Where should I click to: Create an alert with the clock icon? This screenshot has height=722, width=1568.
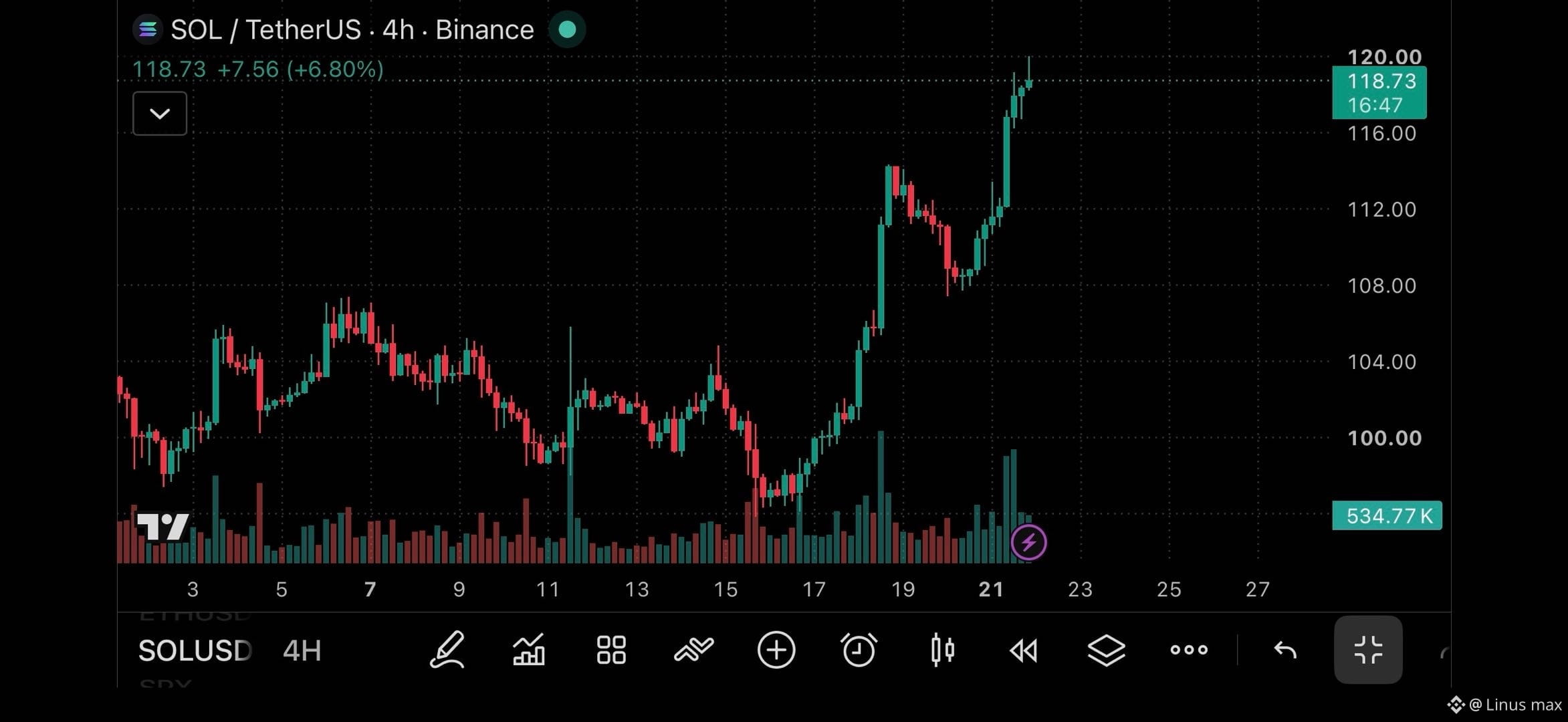click(x=859, y=650)
